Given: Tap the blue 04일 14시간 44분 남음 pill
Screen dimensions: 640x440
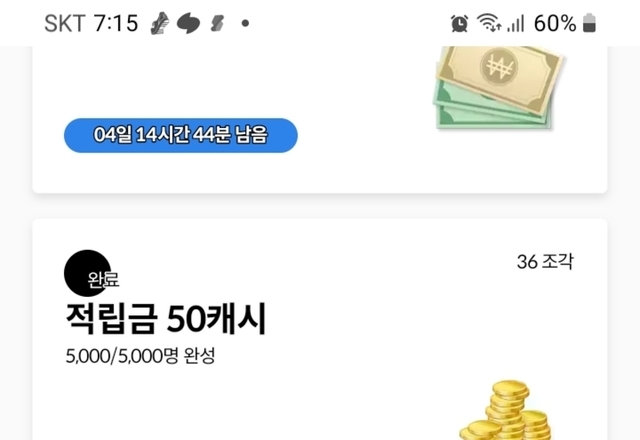Looking at the screenshot, I should pos(181,136).
